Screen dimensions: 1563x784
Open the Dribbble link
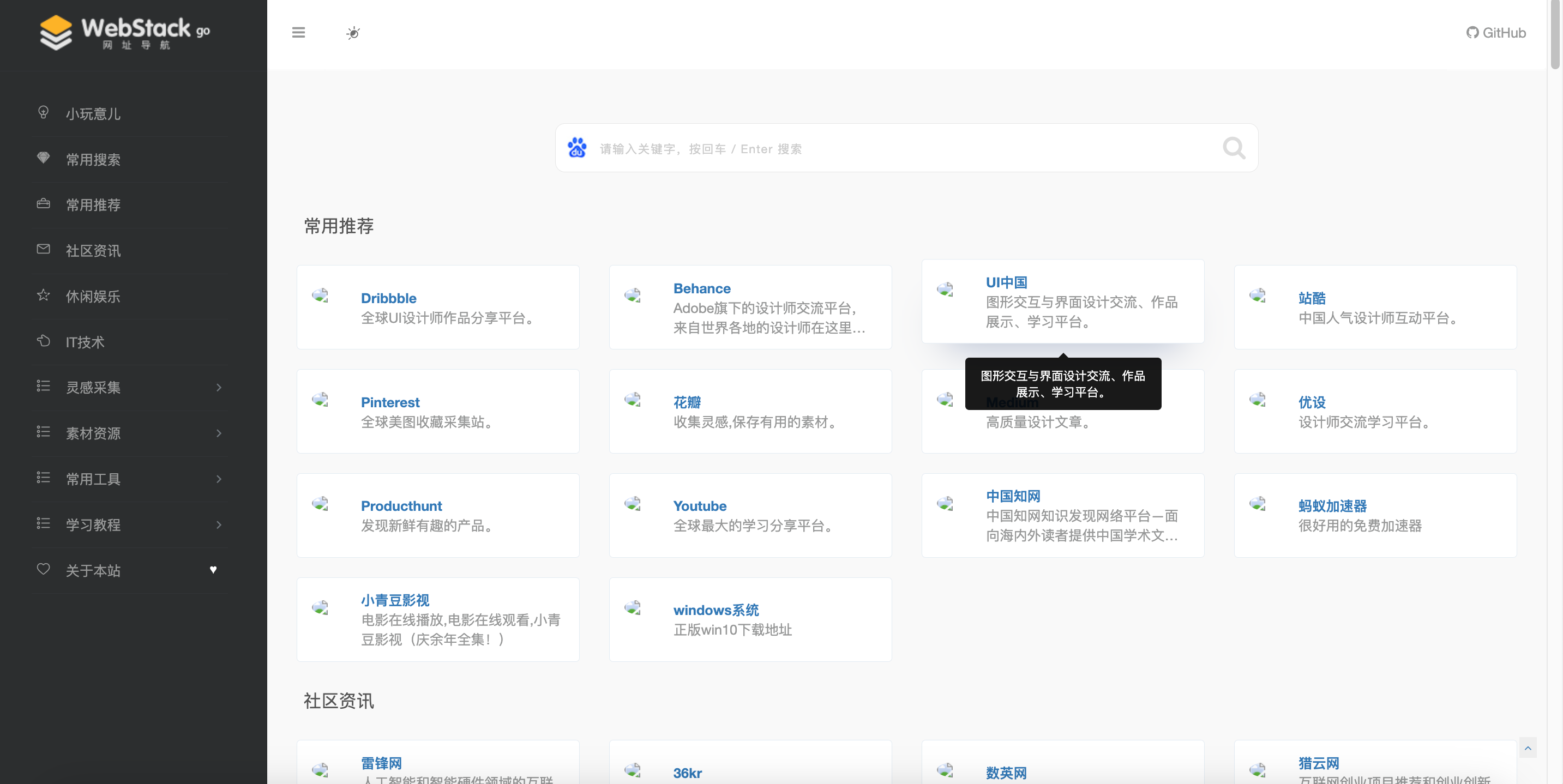pos(388,298)
